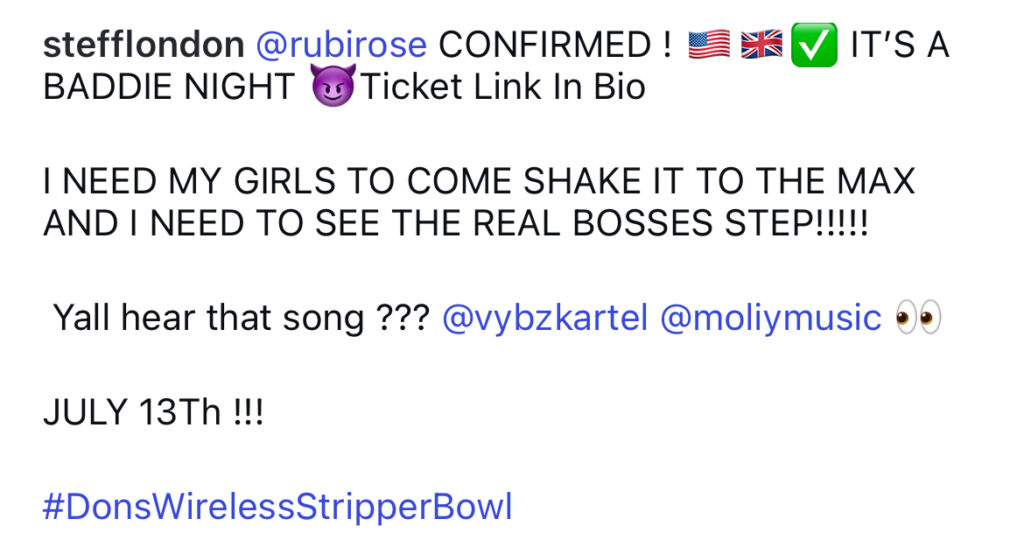Click the IT'S A text after check mark
The width and height of the screenshot is (1024, 540).
[x=899, y=45]
